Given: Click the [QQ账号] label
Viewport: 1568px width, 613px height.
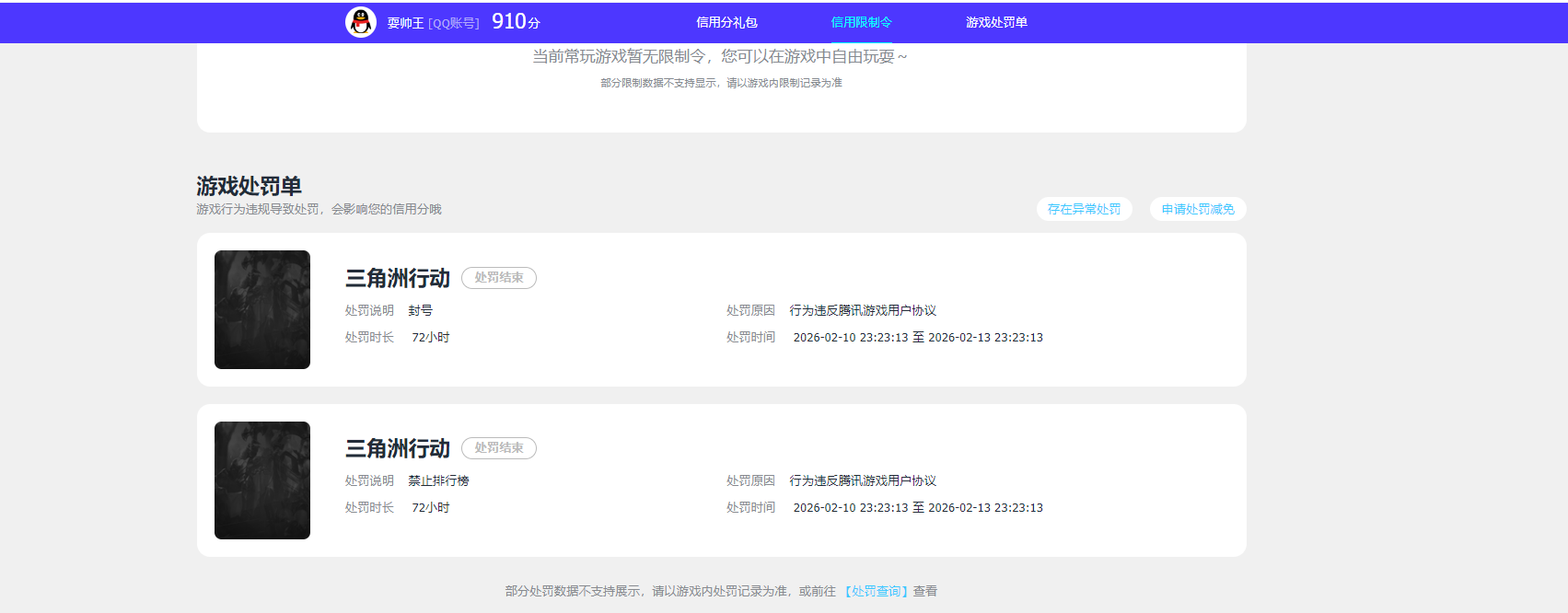Looking at the screenshot, I should [x=454, y=23].
